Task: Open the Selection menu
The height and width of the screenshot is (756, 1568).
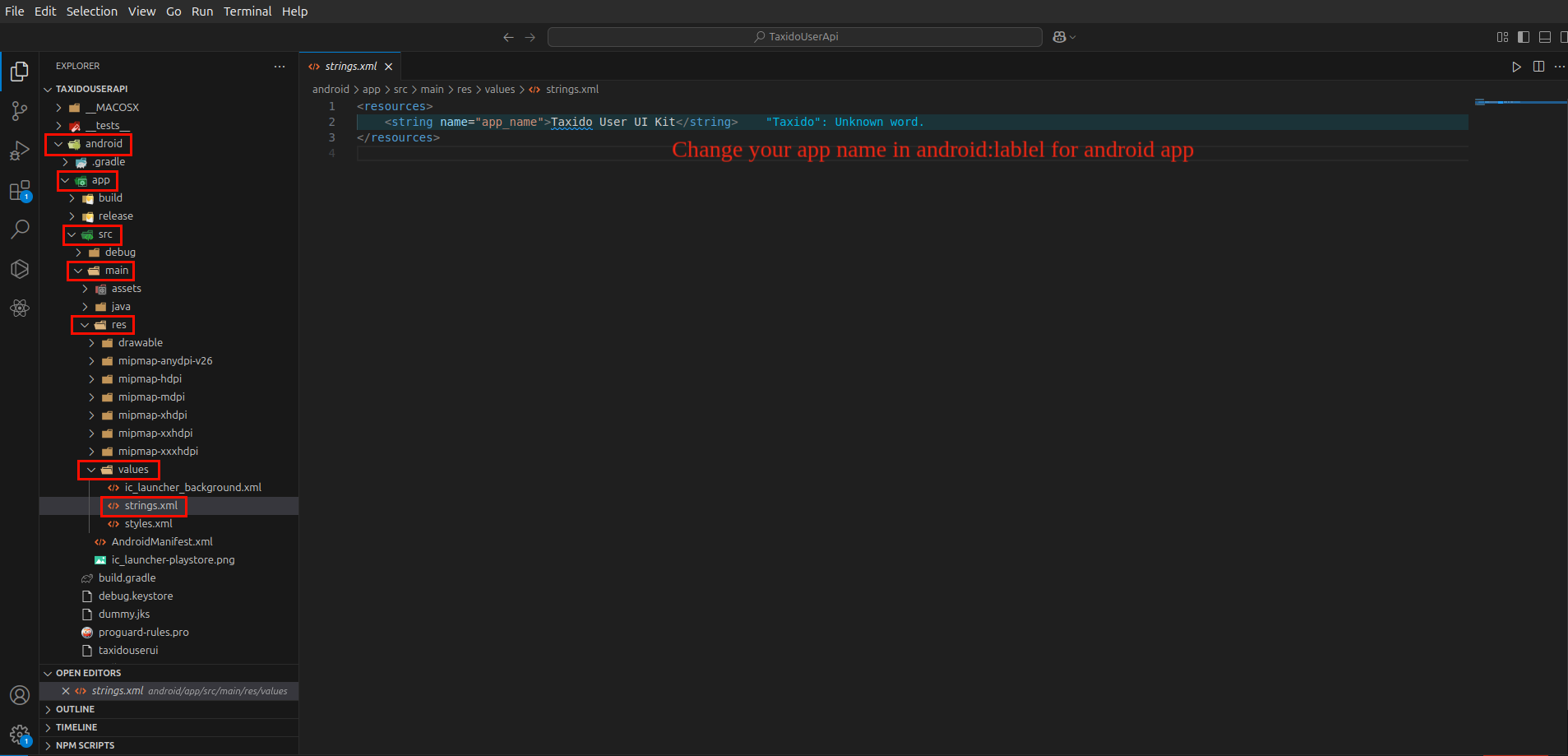Action: (x=91, y=12)
